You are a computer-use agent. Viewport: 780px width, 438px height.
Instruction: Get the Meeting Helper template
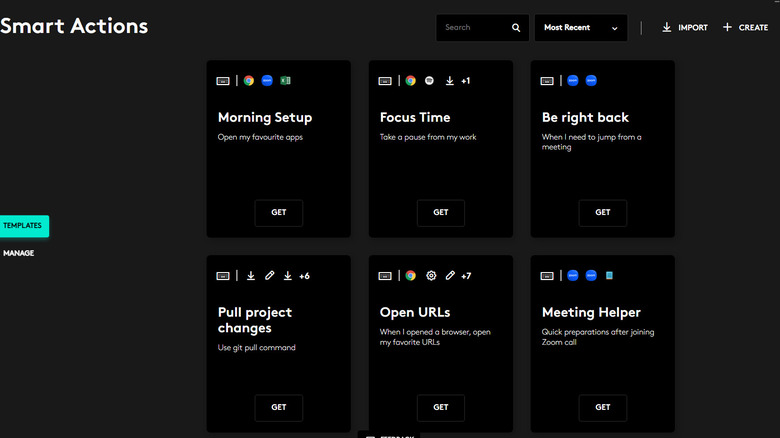point(603,407)
